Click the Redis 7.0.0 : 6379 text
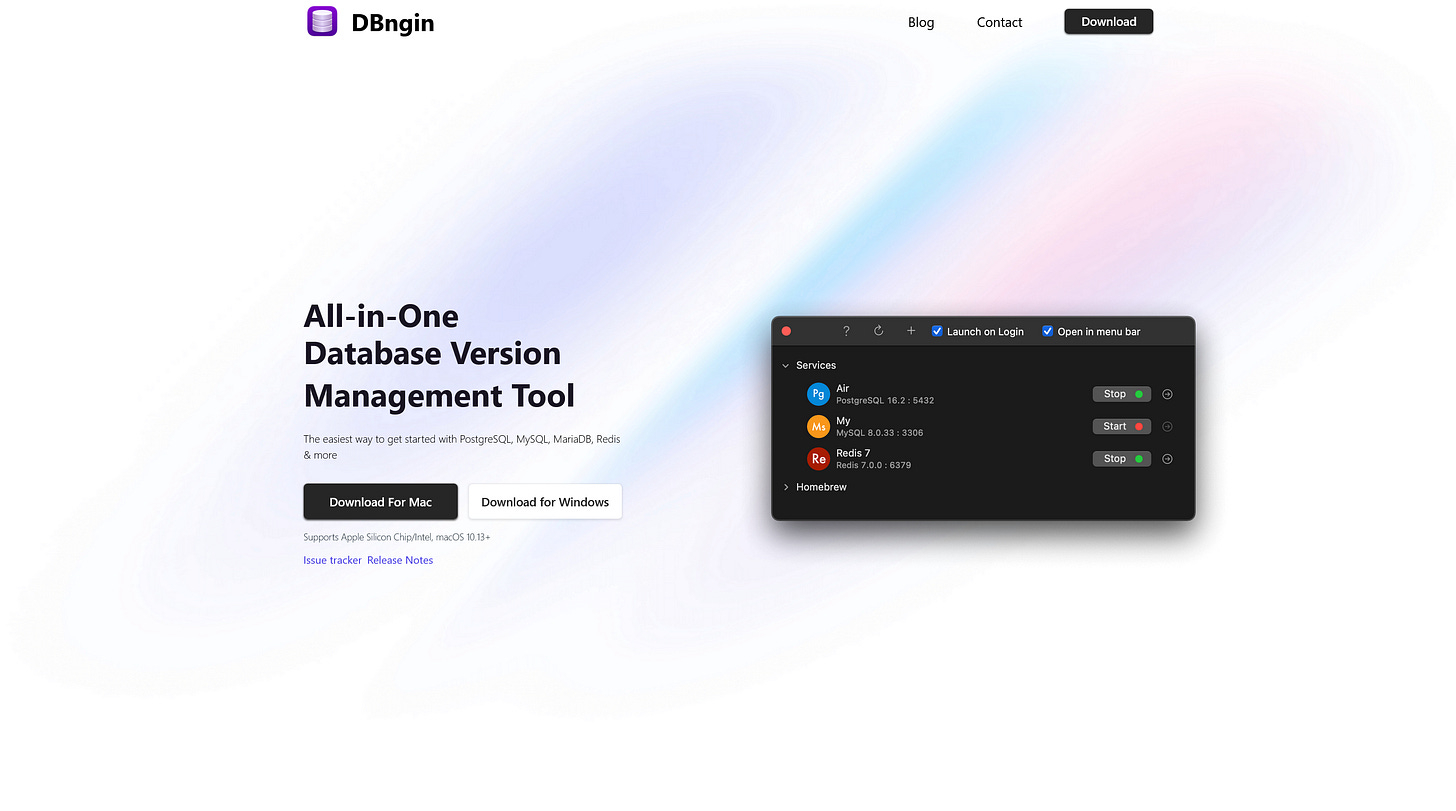1456x811 pixels. [874, 465]
